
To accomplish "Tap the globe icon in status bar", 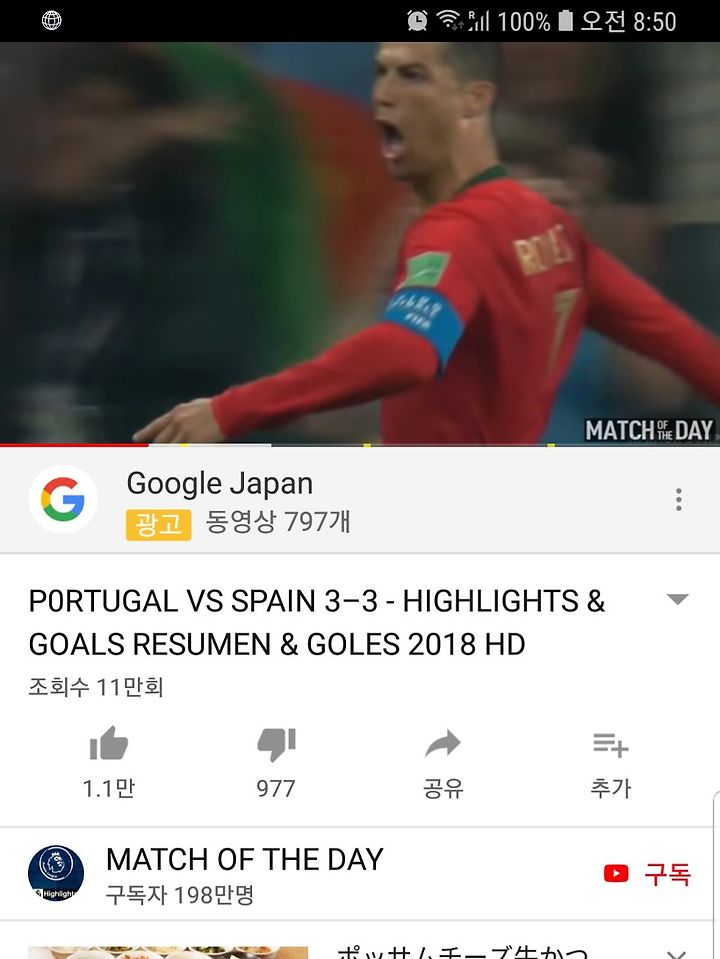I will (x=51, y=21).
